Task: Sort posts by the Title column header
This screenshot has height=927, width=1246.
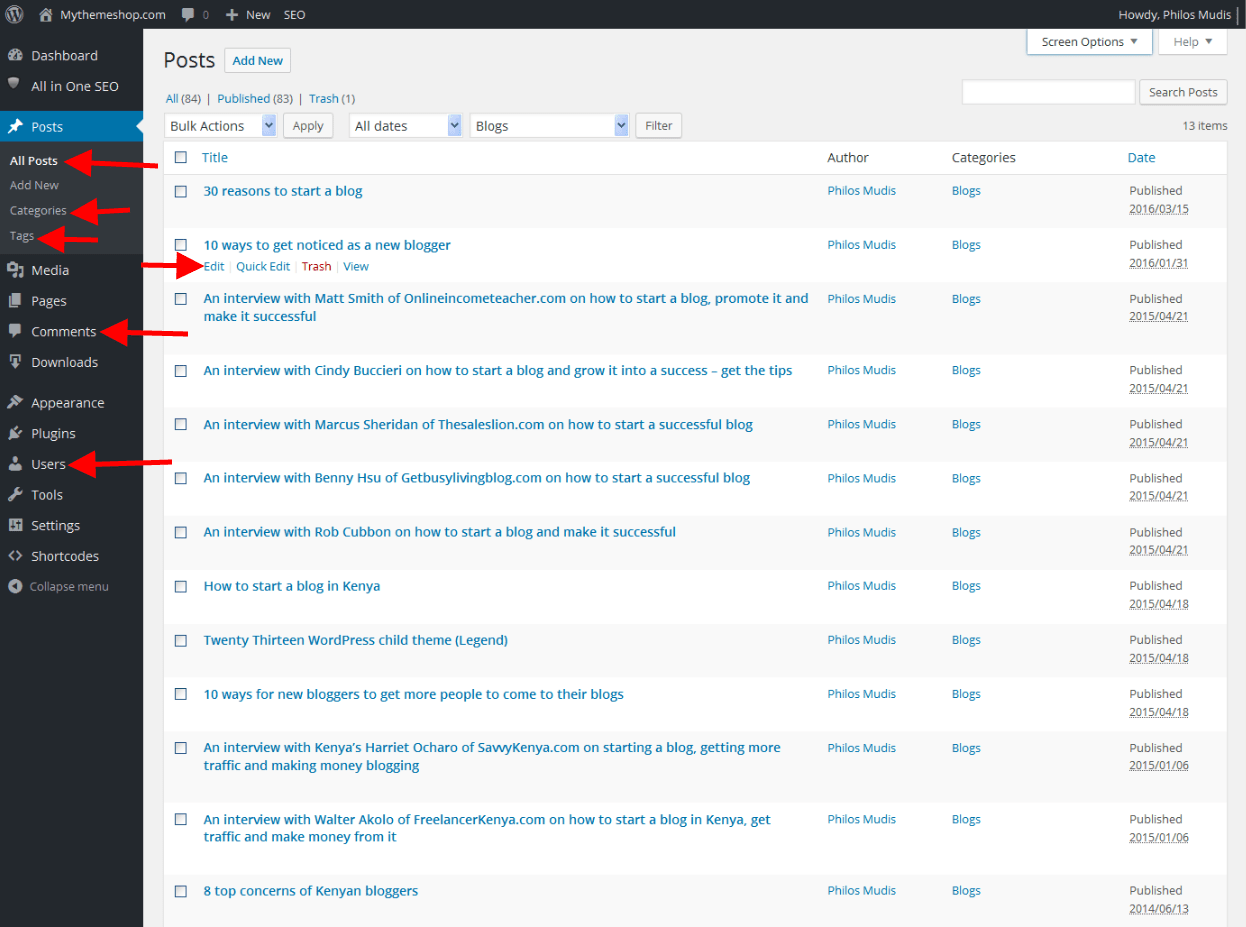Action: click(215, 157)
